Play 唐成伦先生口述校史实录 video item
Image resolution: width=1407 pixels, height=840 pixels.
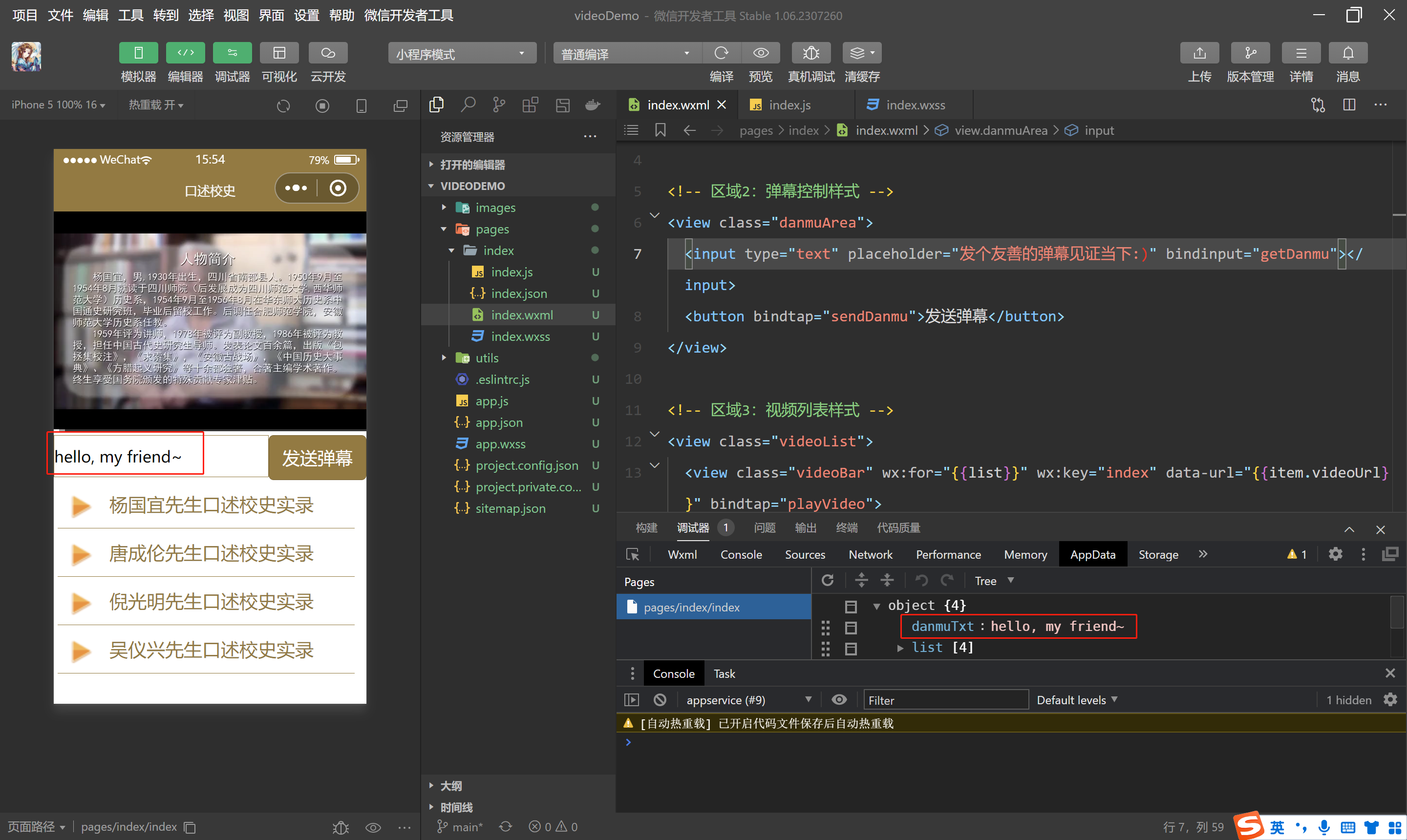coord(211,554)
